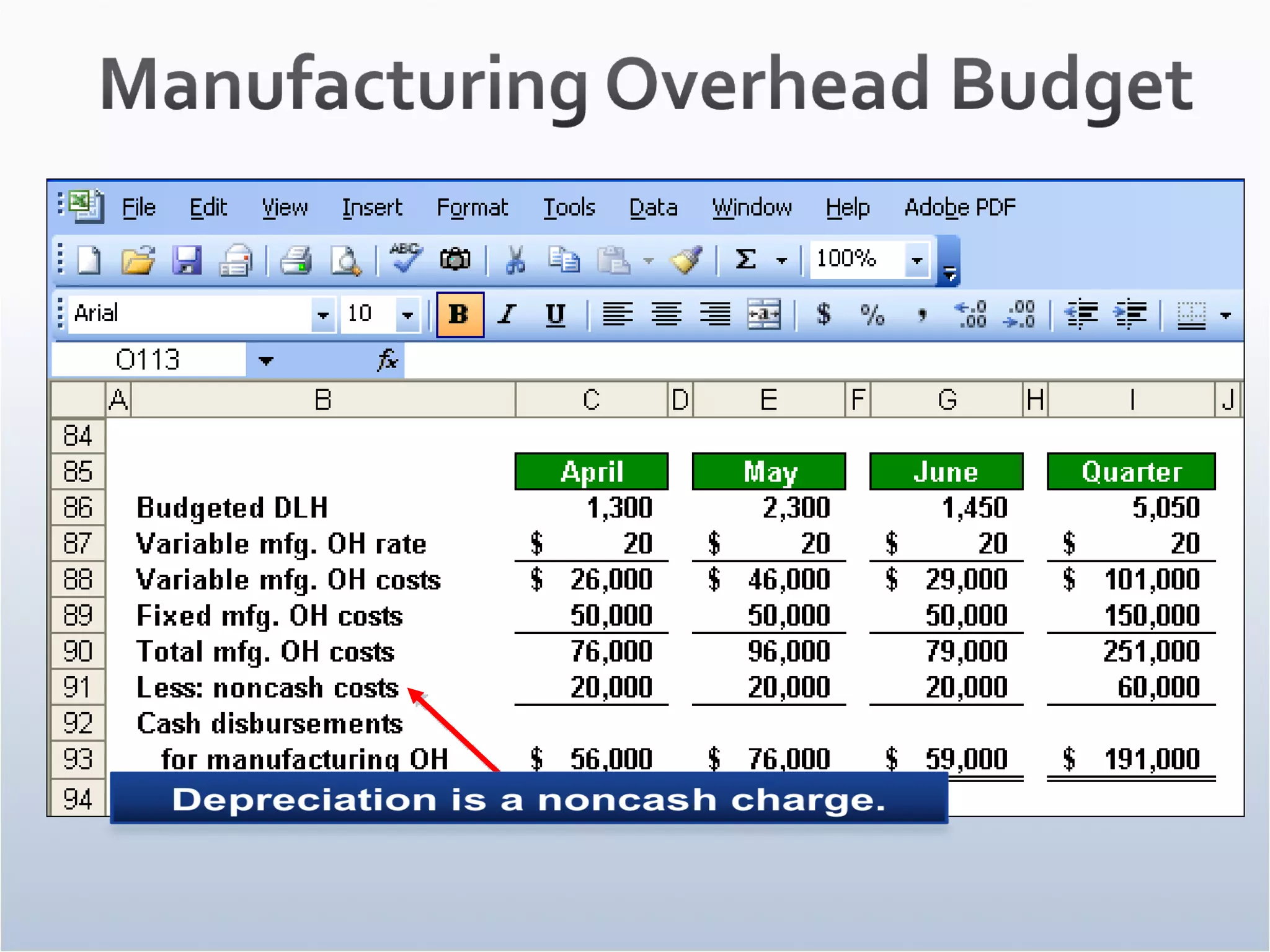Open Print Preview magnifier icon

[x=345, y=260]
